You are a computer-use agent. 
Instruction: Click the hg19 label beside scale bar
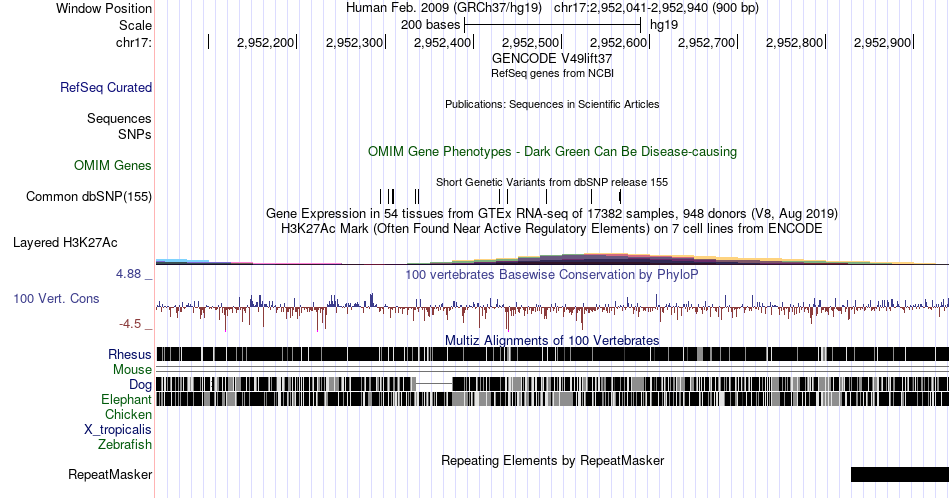pyautogui.click(x=664, y=25)
